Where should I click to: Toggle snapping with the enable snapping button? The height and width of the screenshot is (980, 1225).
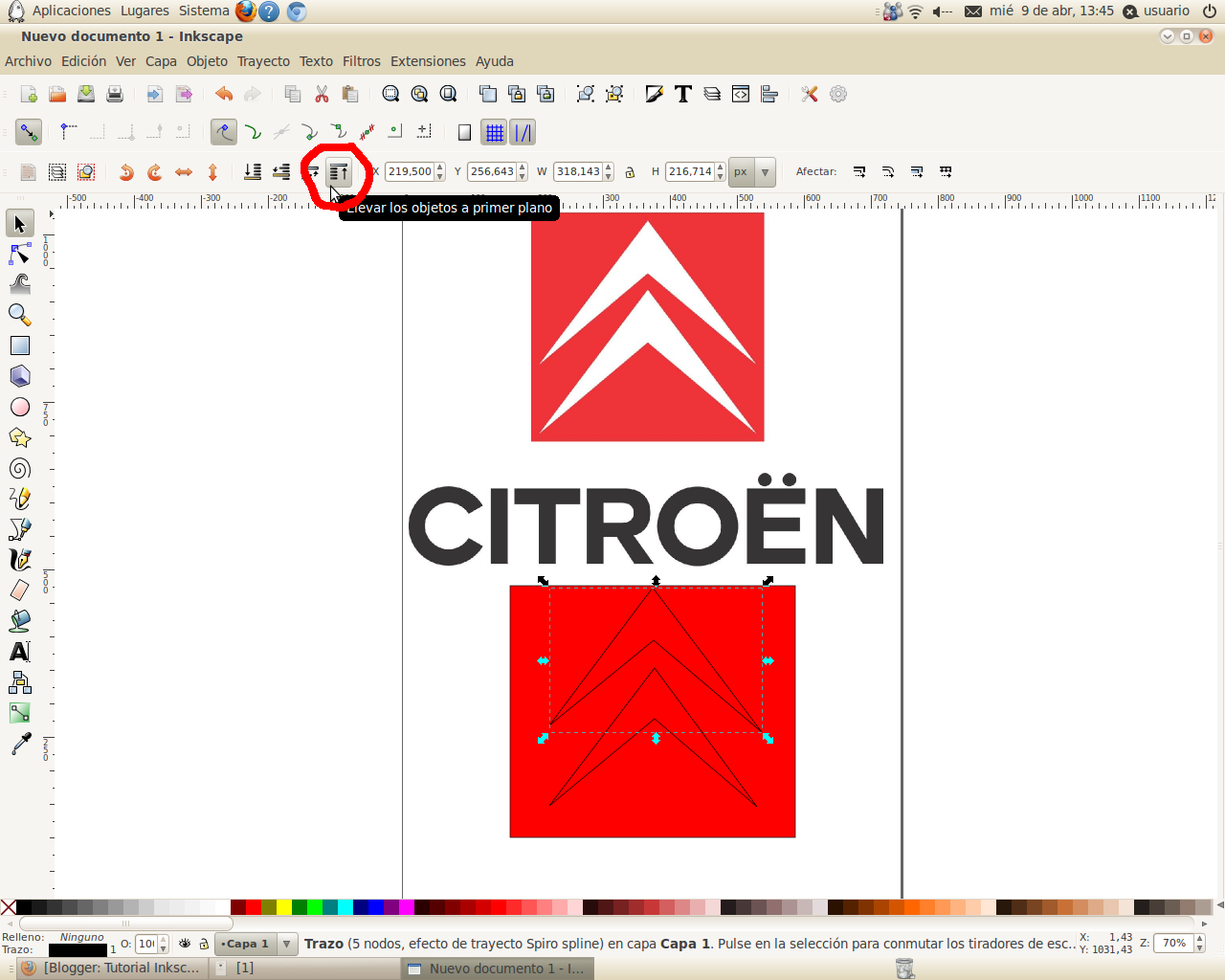(29, 131)
